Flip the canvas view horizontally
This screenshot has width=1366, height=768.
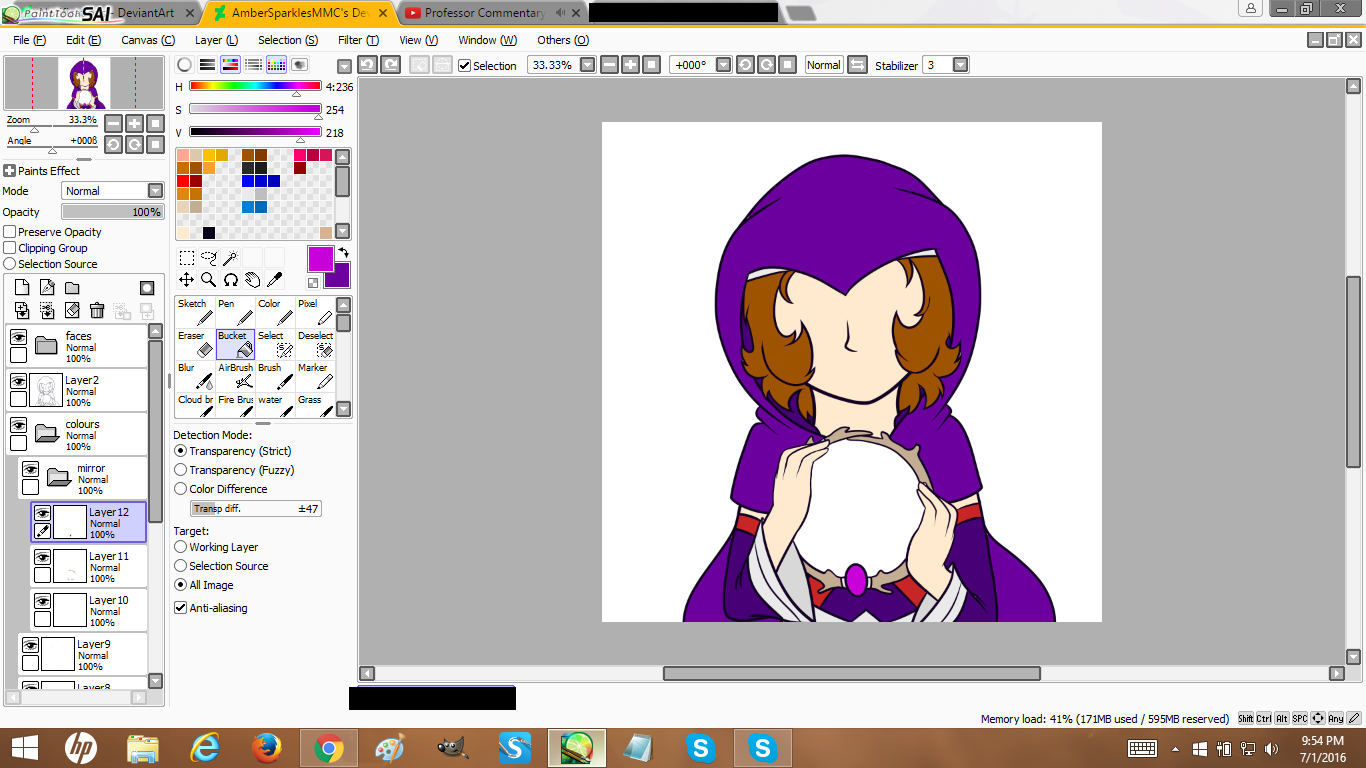tap(857, 65)
